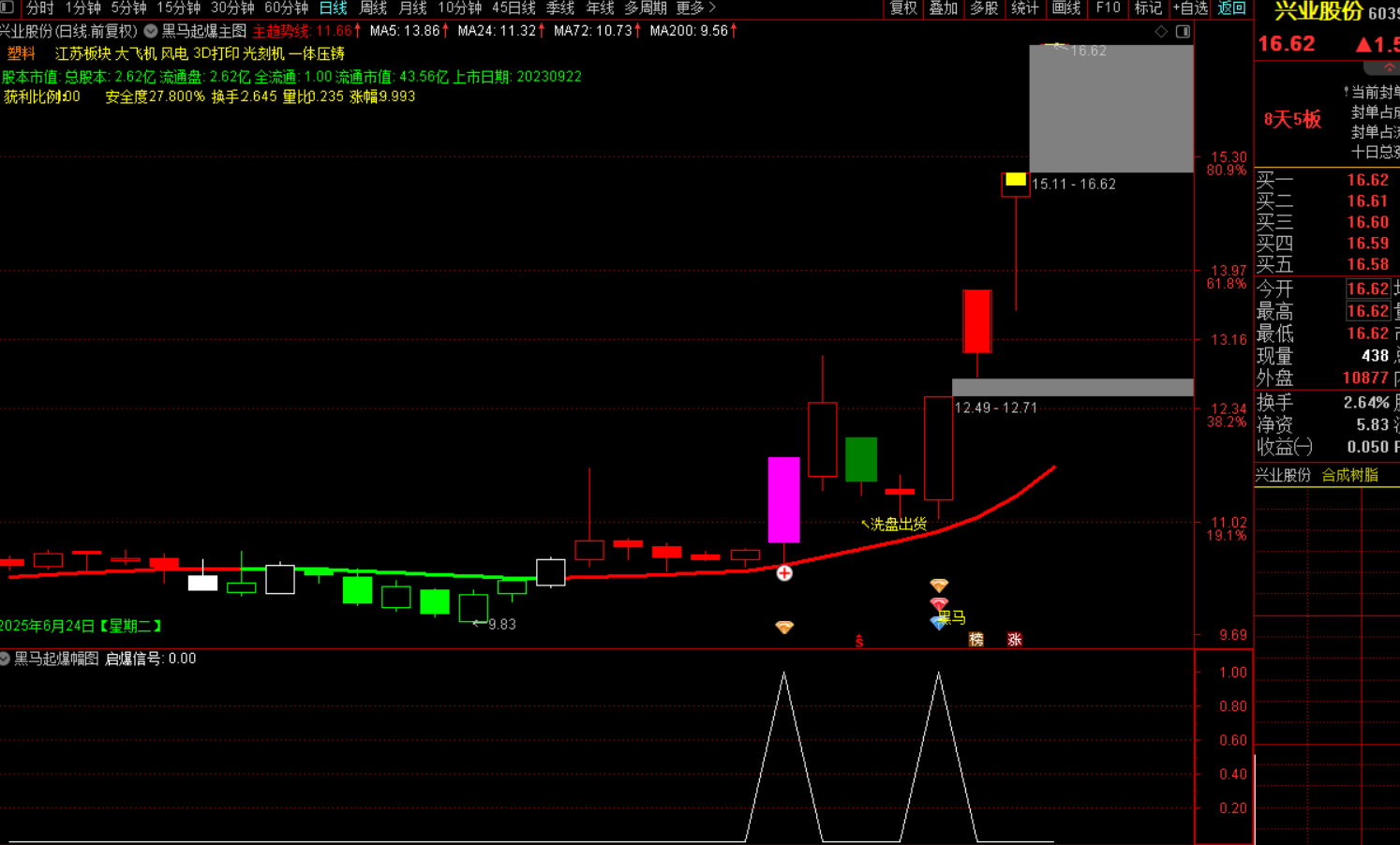The height and width of the screenshot is (845, 1400).
Task: Click the orange gem icon below the magenta candle
Action: pyautogui.click(x=784, y=627)
